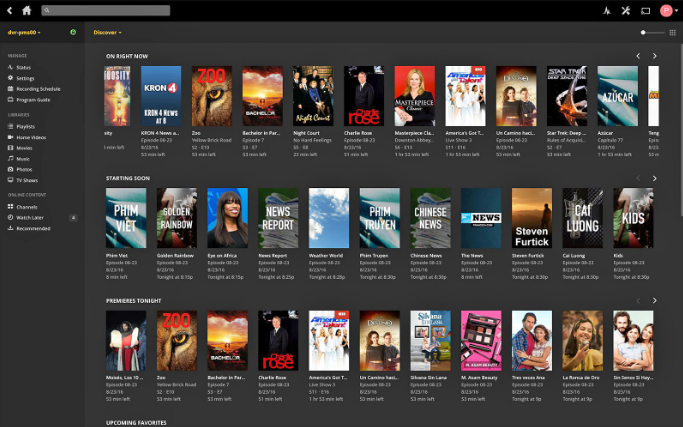Click Charlie Rose title under On Right Now

click(x=358, y=133)
